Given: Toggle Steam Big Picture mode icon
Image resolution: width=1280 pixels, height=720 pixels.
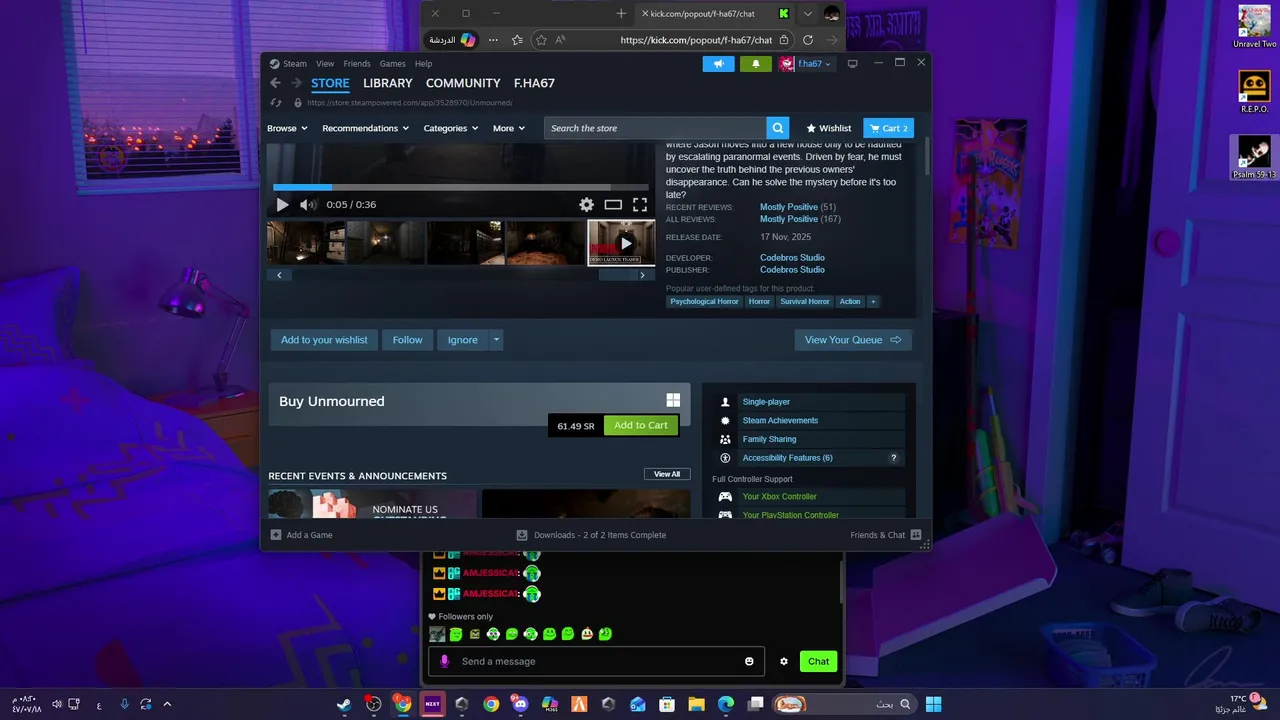Looking at the screenshot, I should [852, 64].
